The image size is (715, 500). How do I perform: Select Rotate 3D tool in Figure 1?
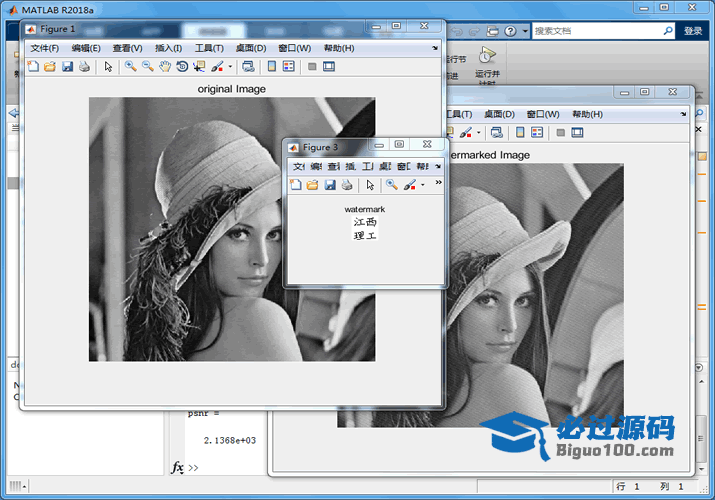point(182,67)
